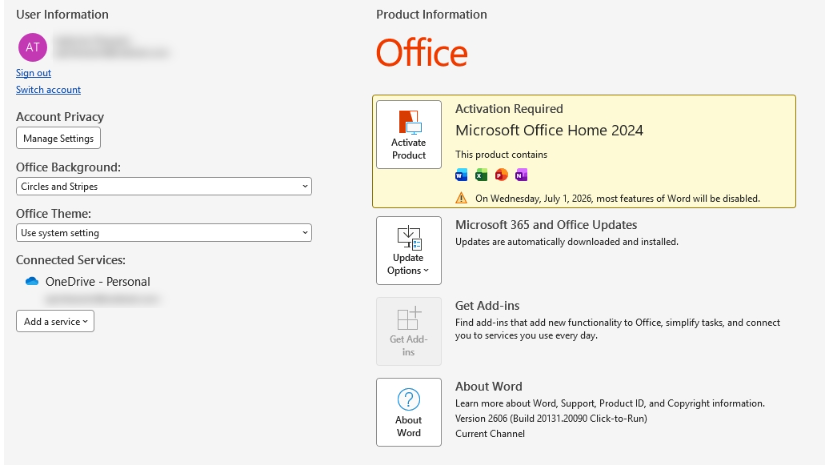
Task: Click the OneNote app icon in product contents
Action: [x=521, y=175]
